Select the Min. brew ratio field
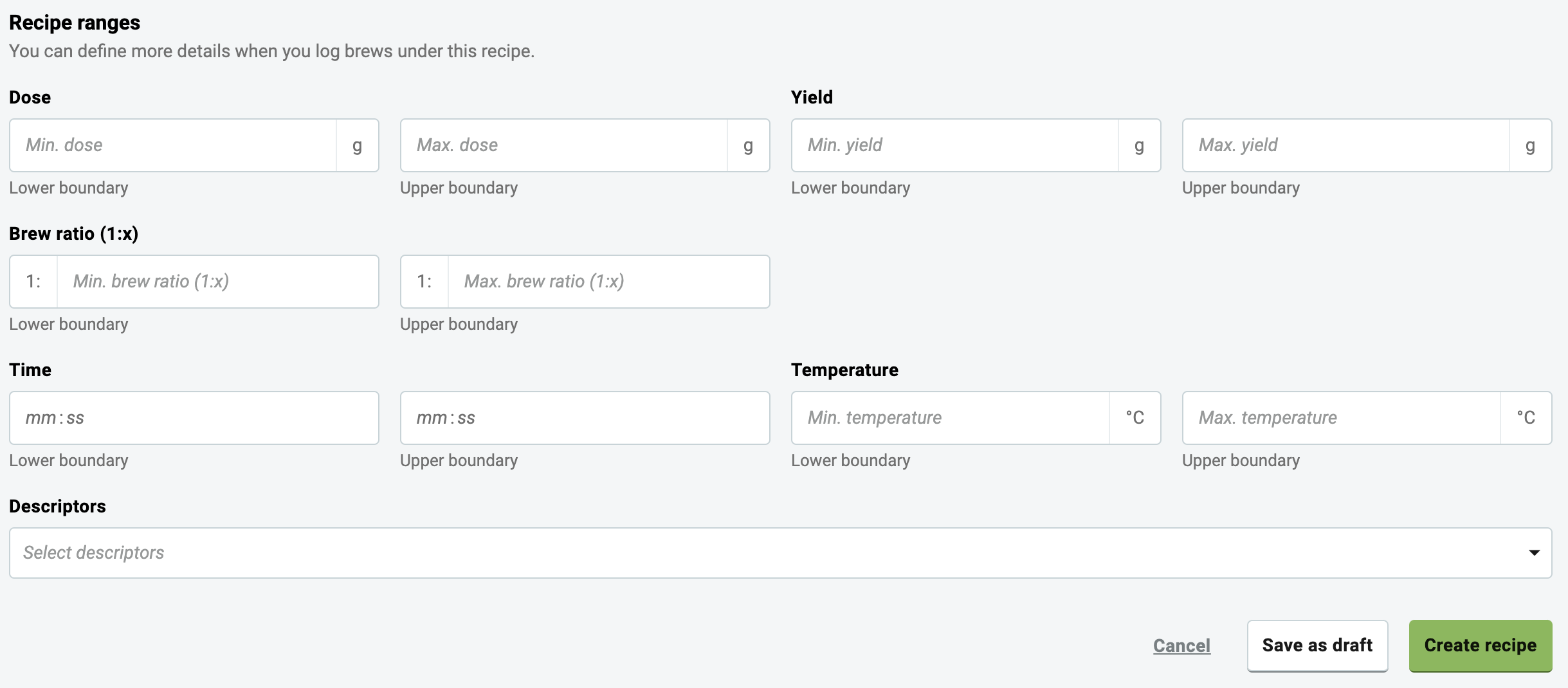 [218, 282]
